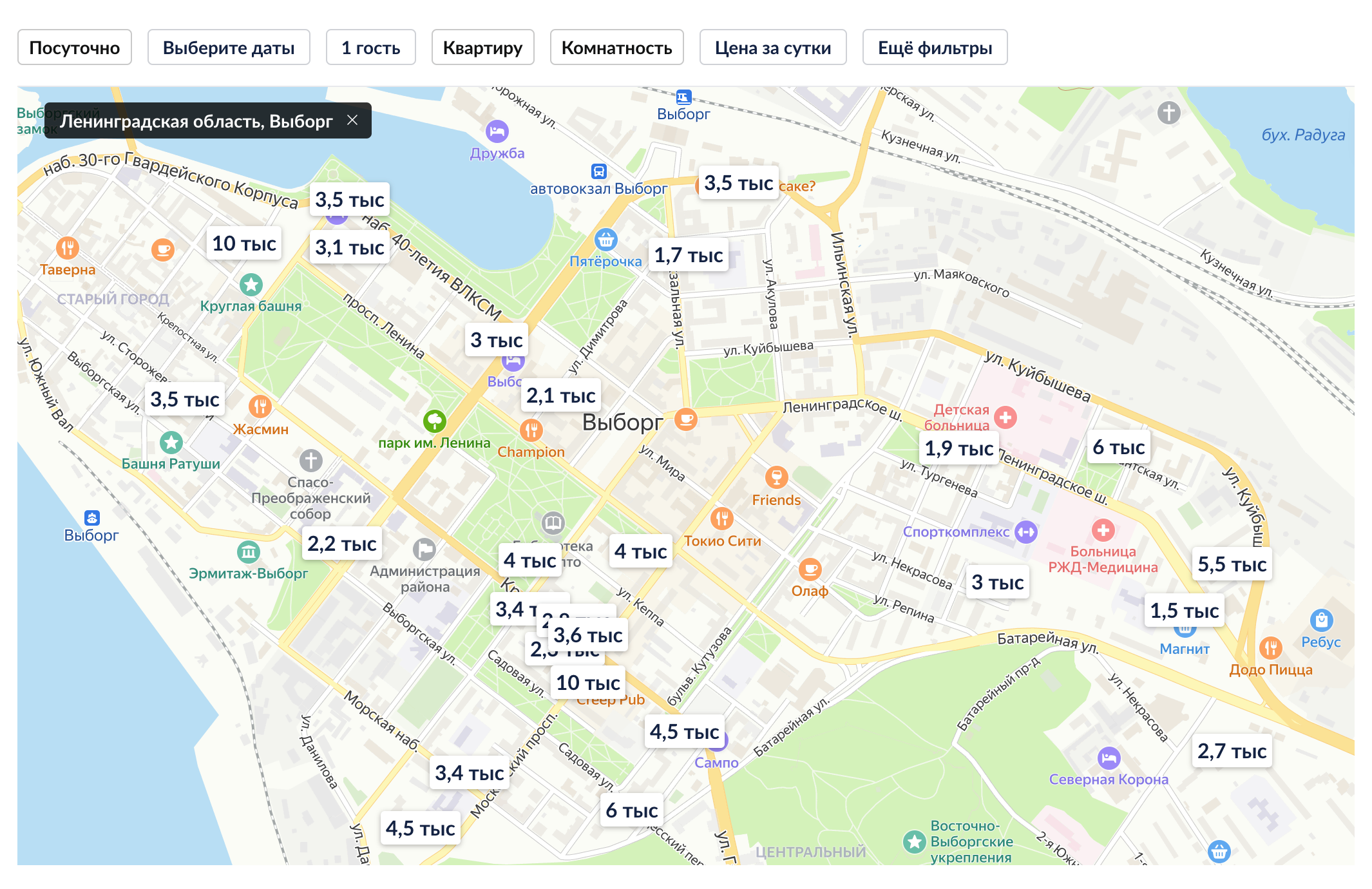Select the 1,9 тыс price marker
Image resolution: width=1372 pixels, height=889 pixels.
(x=959, y=448)
